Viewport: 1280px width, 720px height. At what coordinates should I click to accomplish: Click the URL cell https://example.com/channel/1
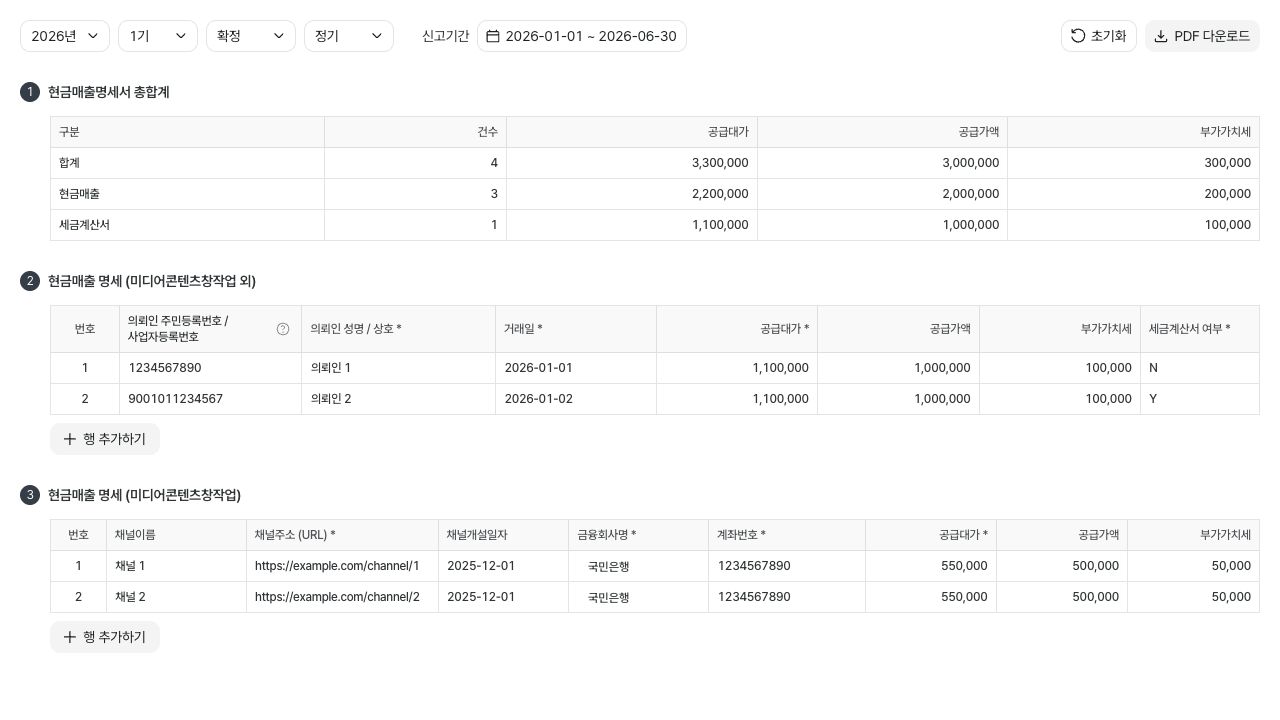342,566
